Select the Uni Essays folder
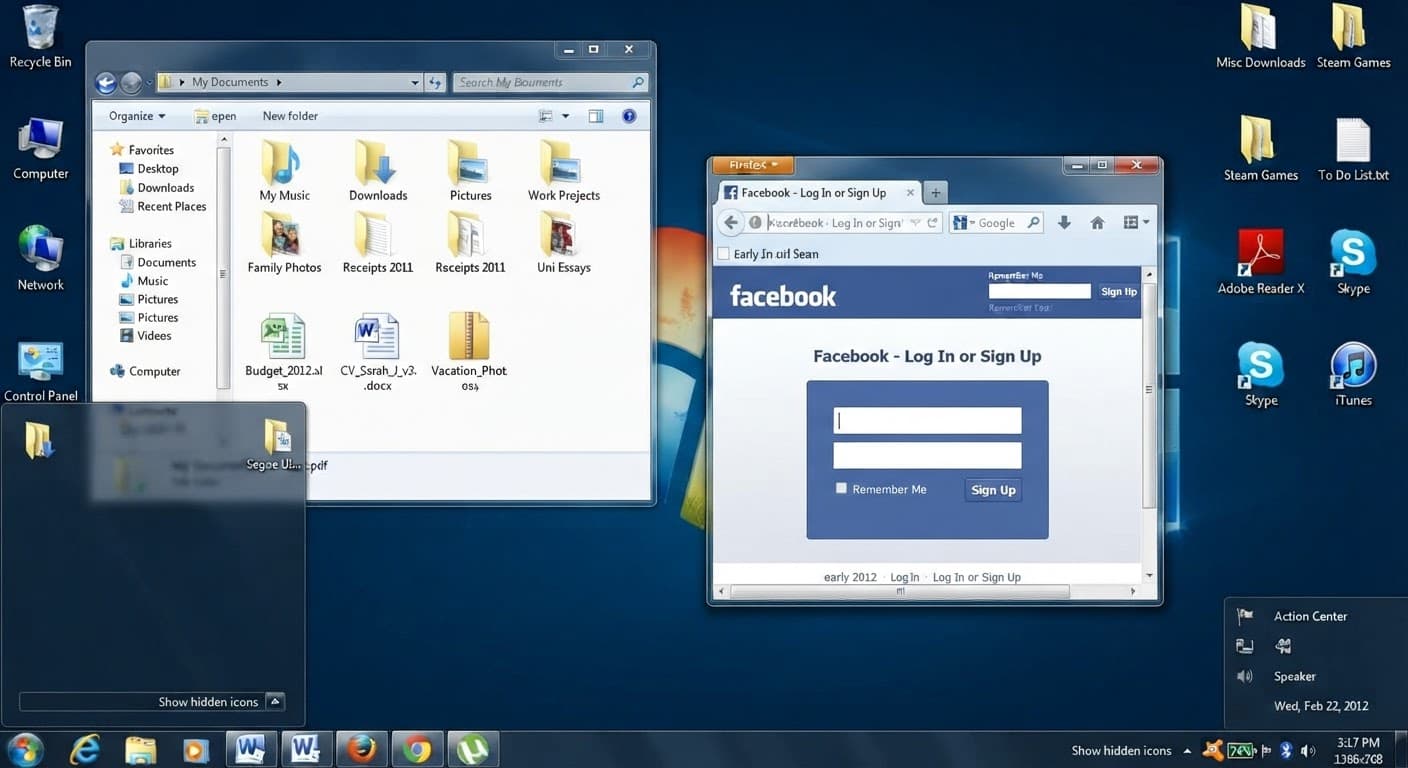 pyautogui.click(x=564, y=243)
